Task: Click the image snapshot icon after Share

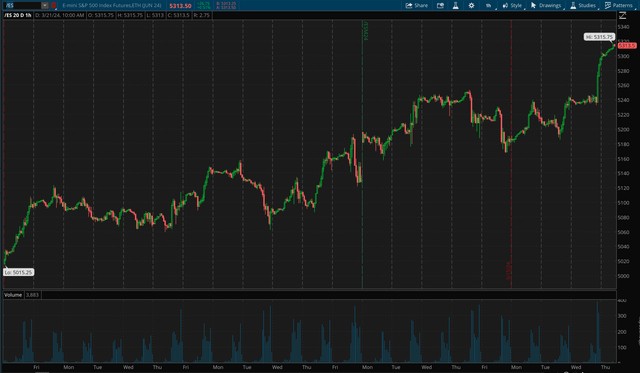Action: (x=440, y=5)
